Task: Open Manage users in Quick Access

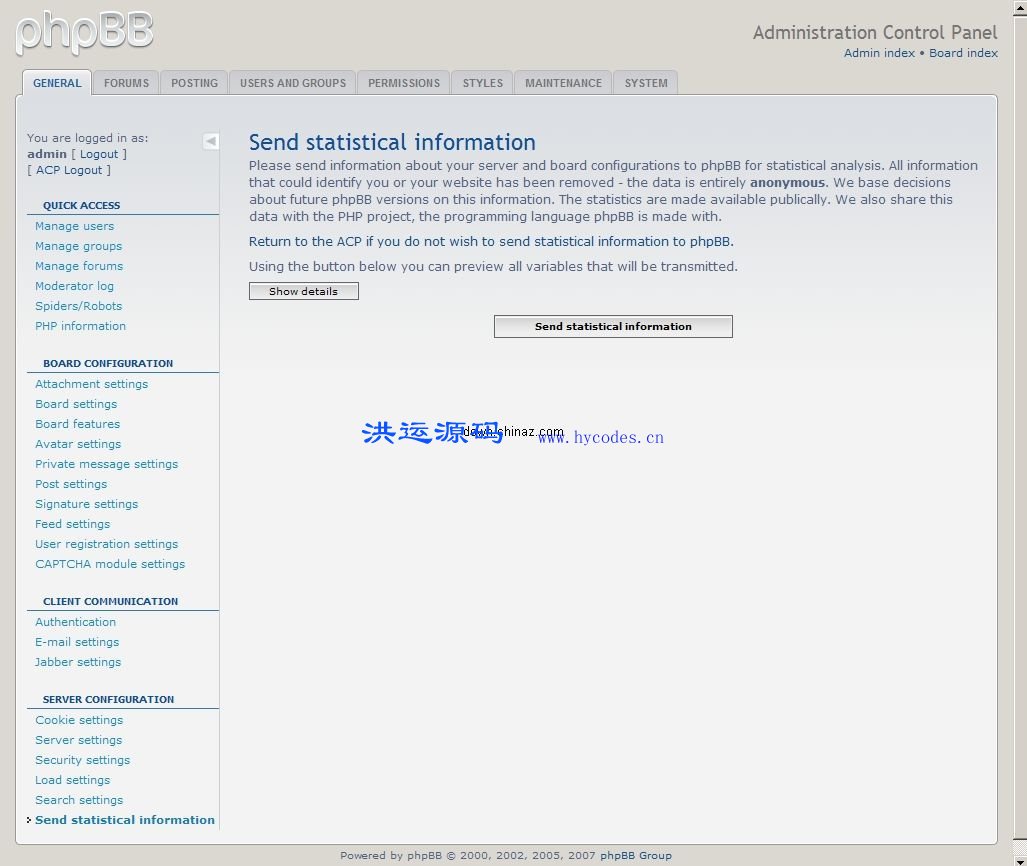Action: pos(75,226)
